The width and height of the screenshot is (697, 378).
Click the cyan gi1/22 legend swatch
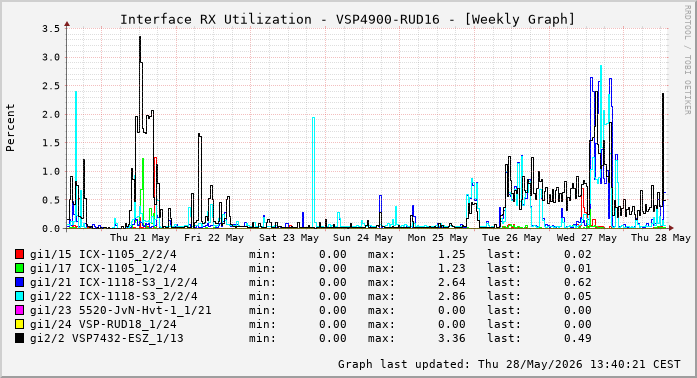[19, 296]
